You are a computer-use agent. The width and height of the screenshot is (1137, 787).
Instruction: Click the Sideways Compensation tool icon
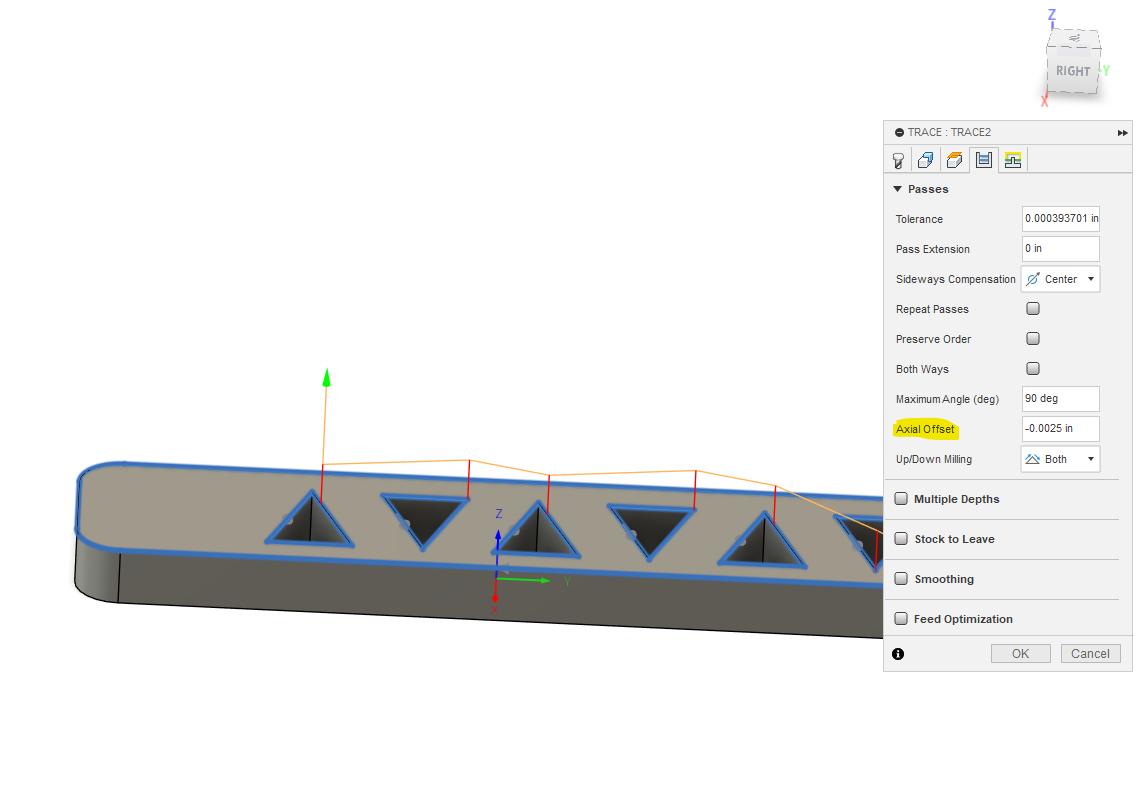click(x=1032, y=279)
